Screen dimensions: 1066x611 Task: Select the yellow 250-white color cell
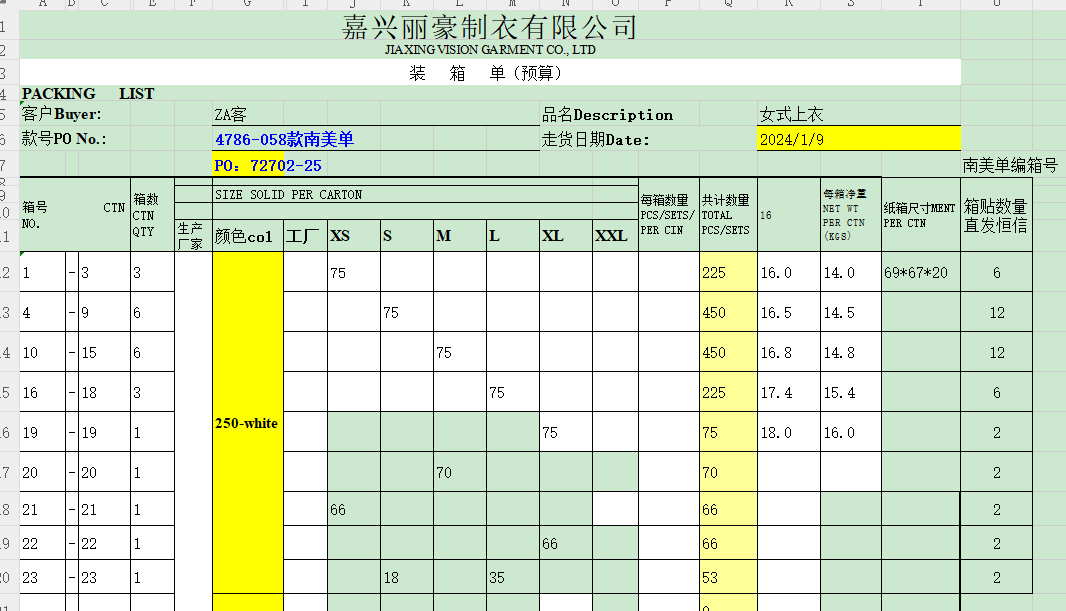click(x=247, y=423)
